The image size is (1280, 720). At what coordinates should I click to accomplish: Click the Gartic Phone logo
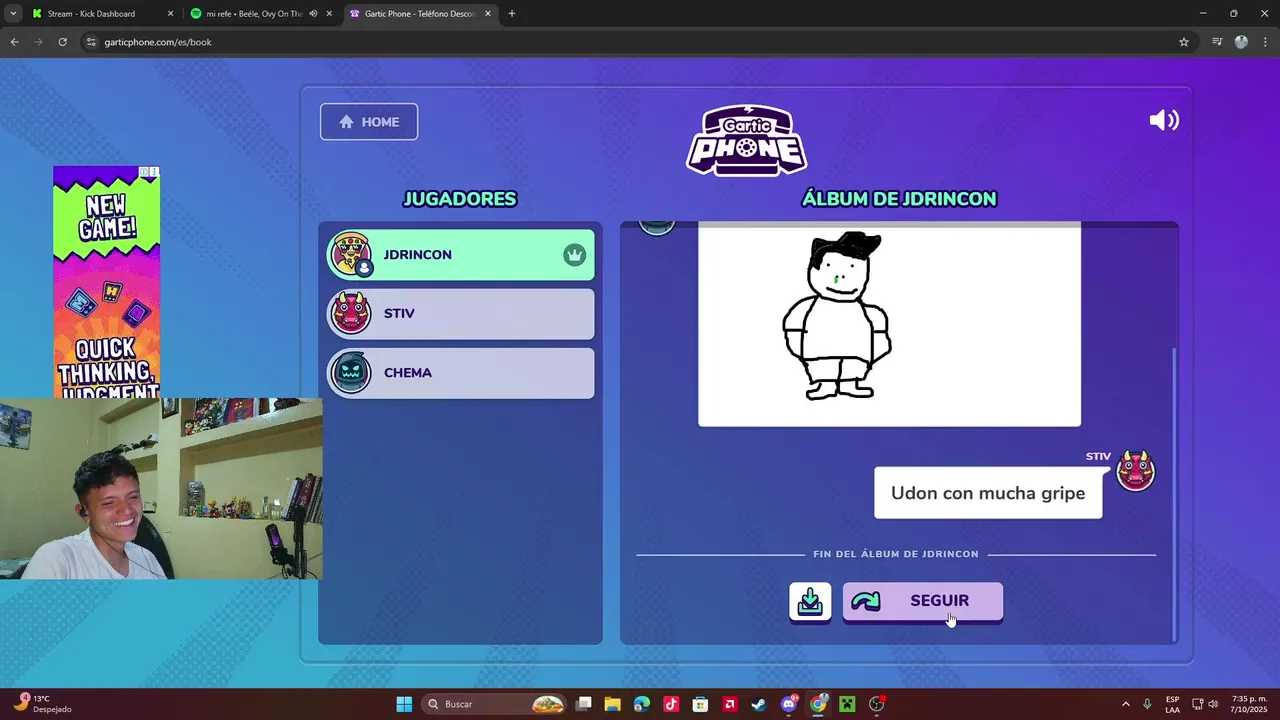click(747, 140)
